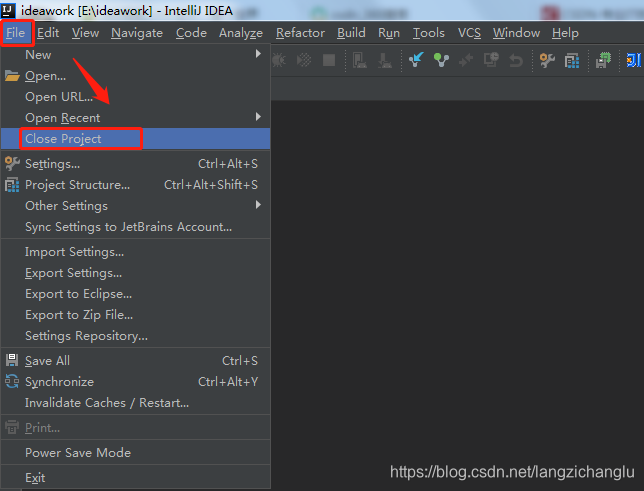Image resolution: width=644 pixels, height=491 pixels.
Task: Open the Edit menu
Action: pyautogui.click(x=48, y=33)
